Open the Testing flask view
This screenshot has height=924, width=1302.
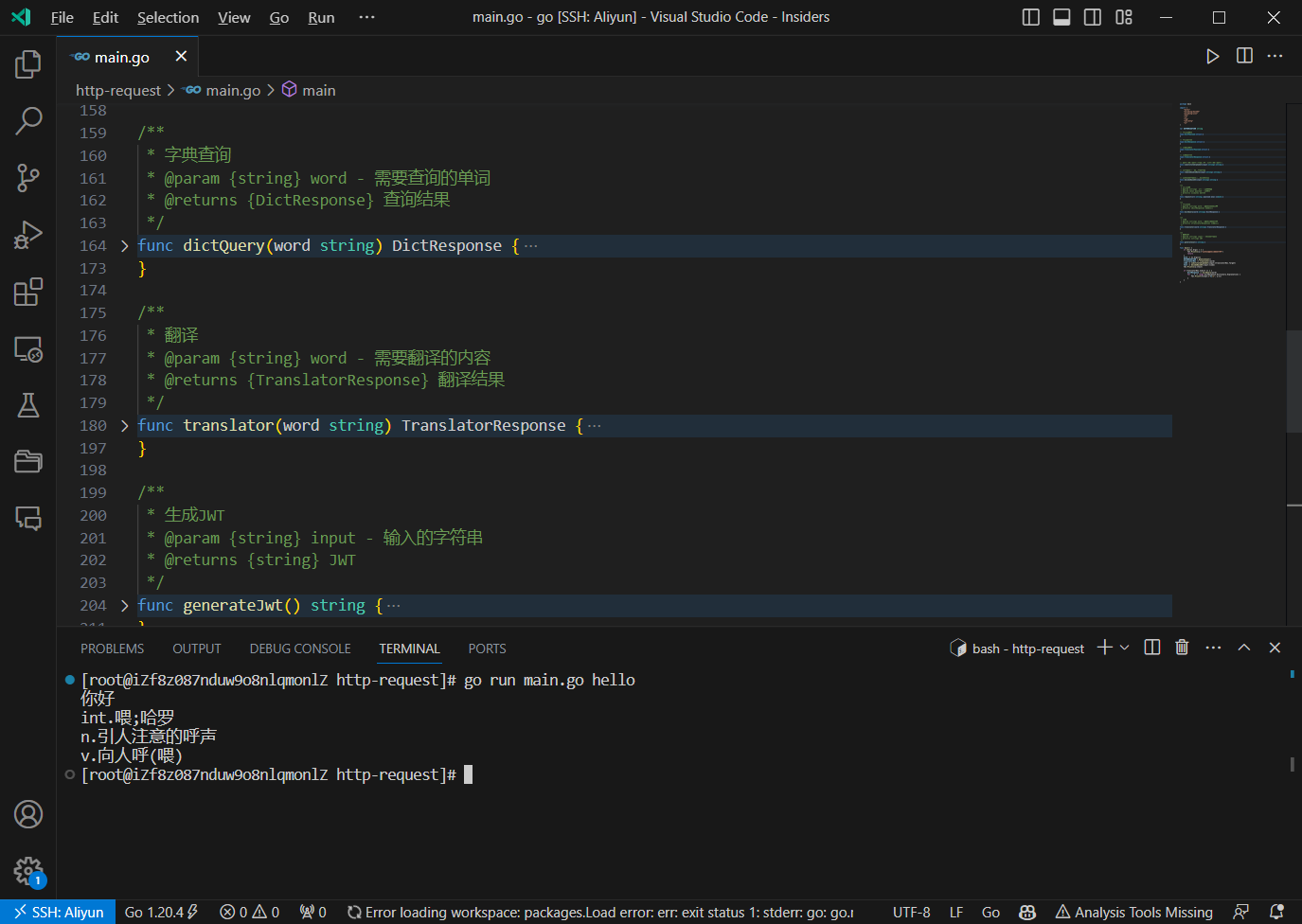[28, 405]
